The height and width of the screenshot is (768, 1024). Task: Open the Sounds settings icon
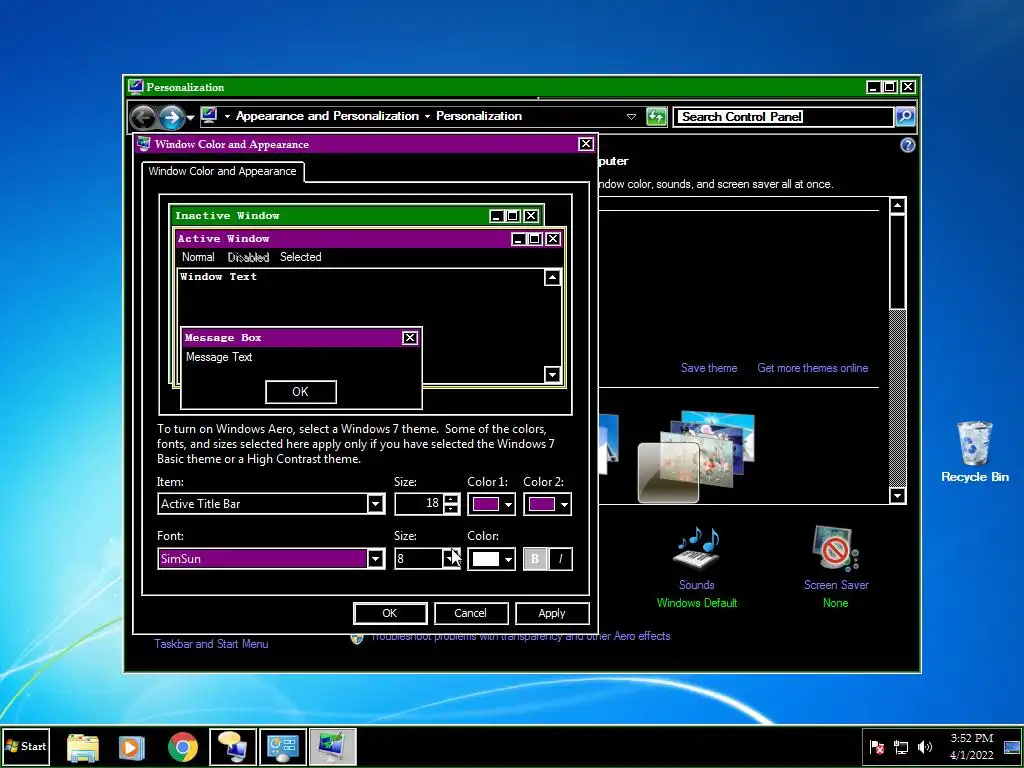pos(697,547)
